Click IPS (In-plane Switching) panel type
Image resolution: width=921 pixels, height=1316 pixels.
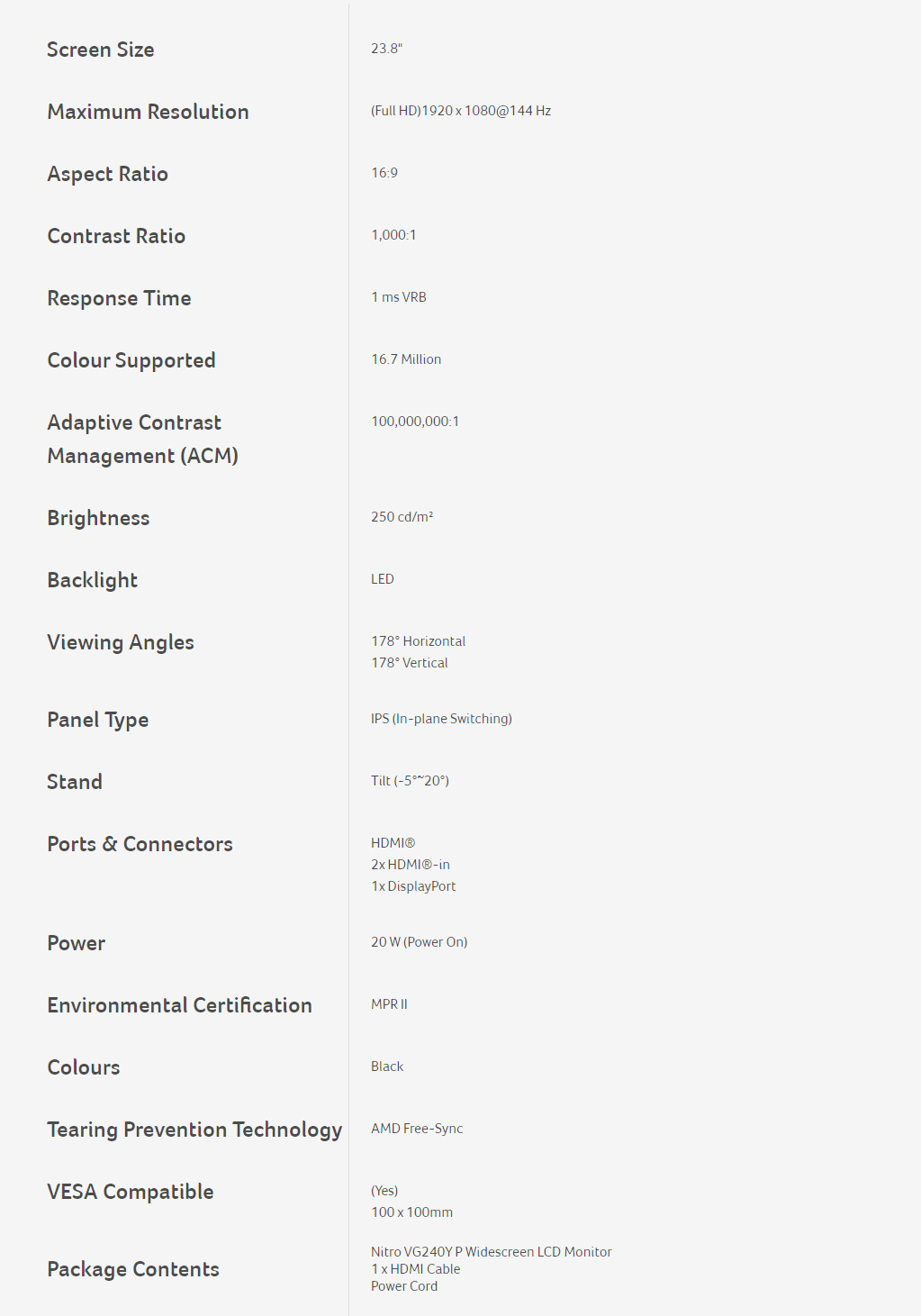(x=442, y=719)
